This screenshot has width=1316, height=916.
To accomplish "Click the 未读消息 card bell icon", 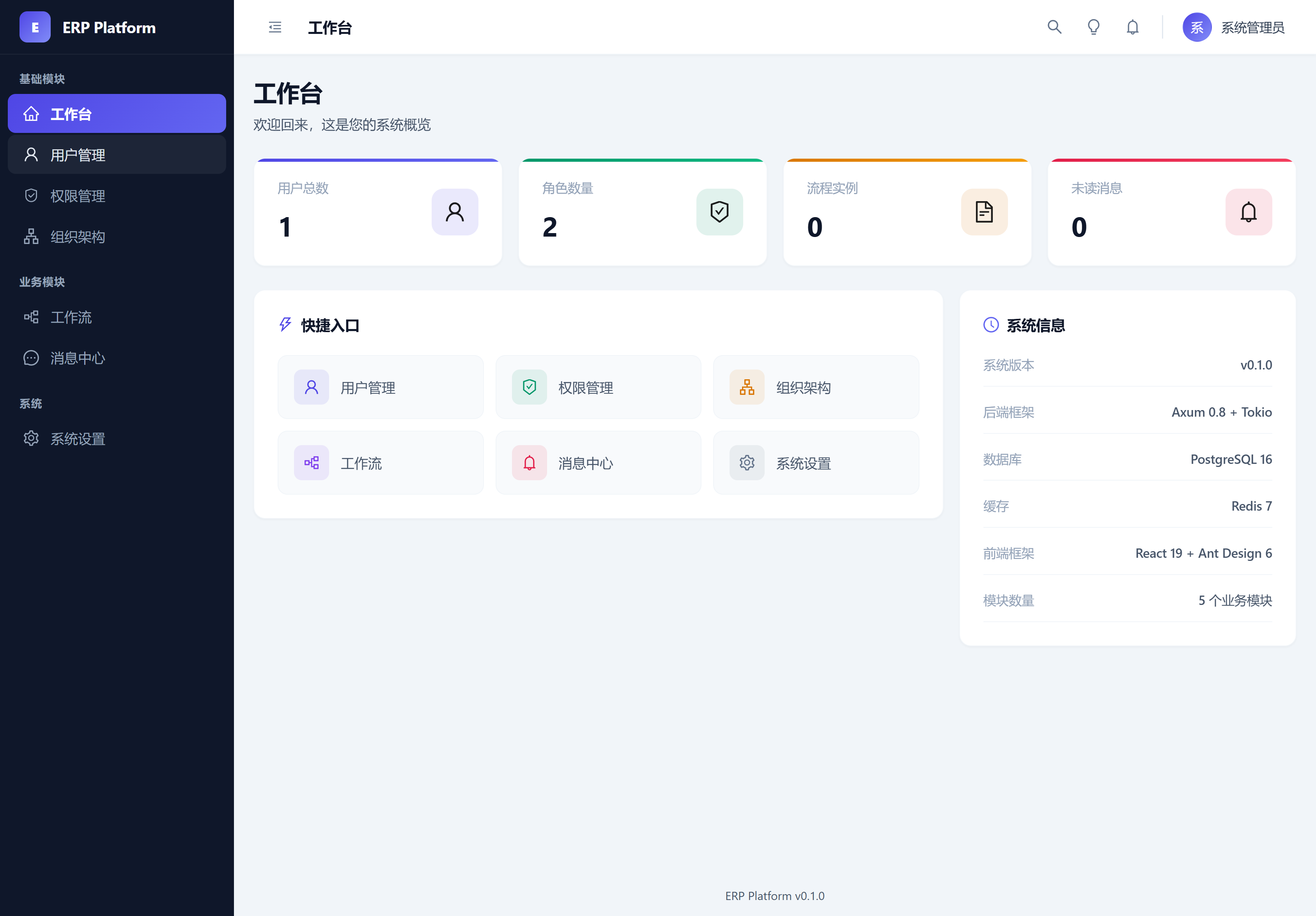I will point(1249,212).
